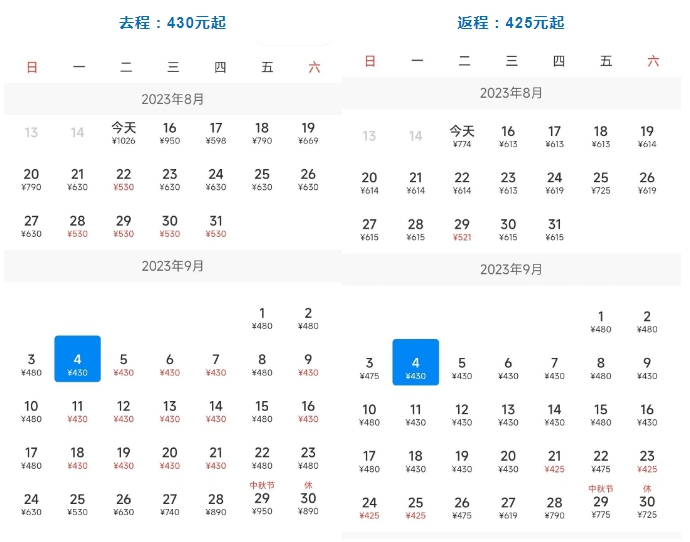Viewport: 690px width, 542px height.
Task: Select September 30 at ¥890 in departure calendar
Action: (308, 503)
